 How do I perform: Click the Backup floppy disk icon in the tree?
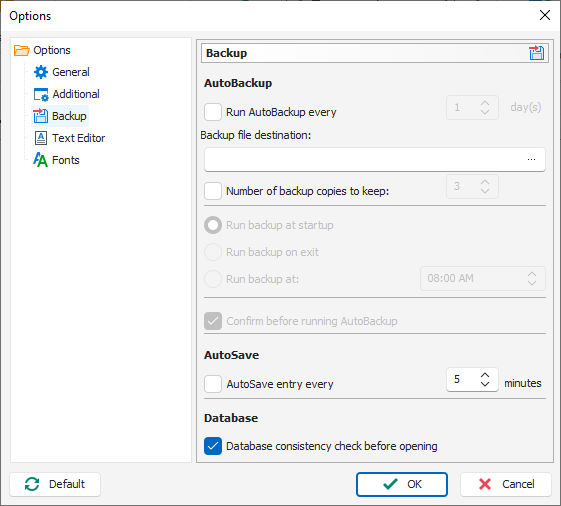40,116
